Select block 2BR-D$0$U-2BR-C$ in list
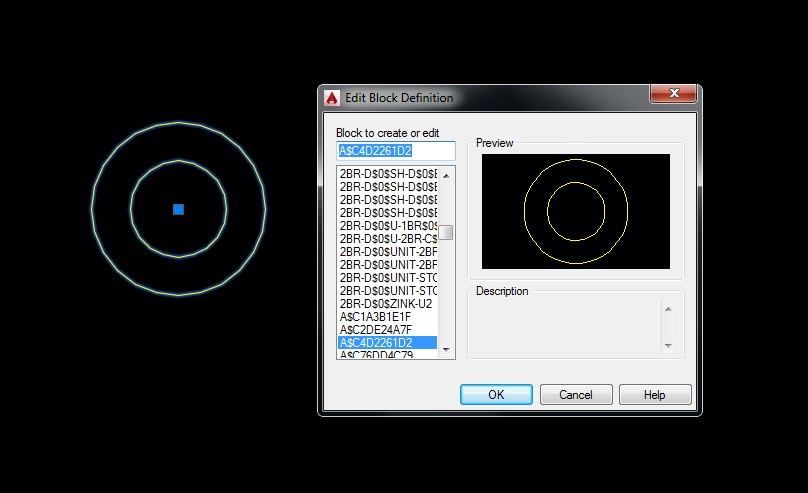Viewport: 808px width, 493px height. click(x=388, y=239)
